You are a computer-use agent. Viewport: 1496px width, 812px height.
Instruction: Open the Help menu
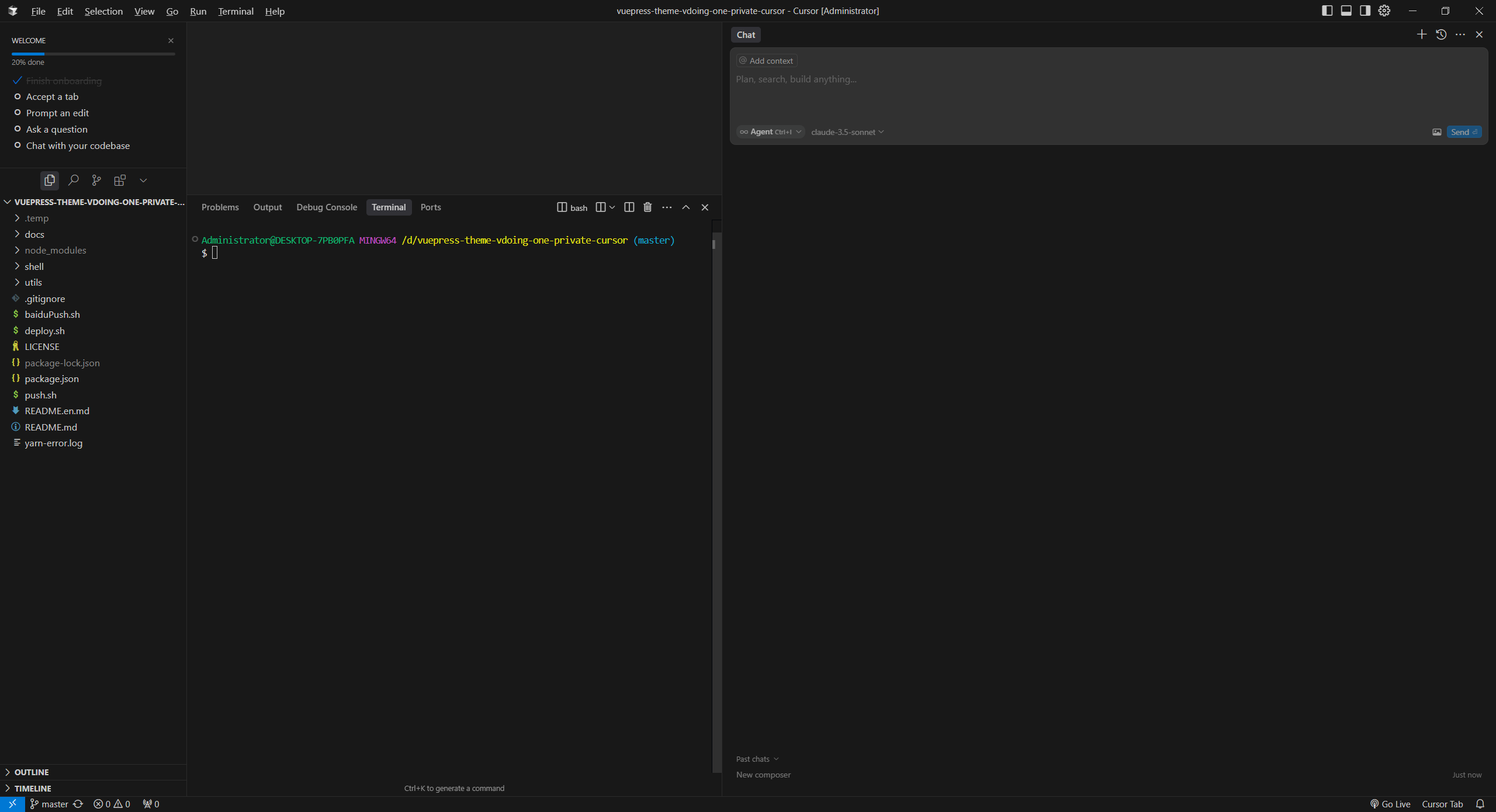click(275, 11)
